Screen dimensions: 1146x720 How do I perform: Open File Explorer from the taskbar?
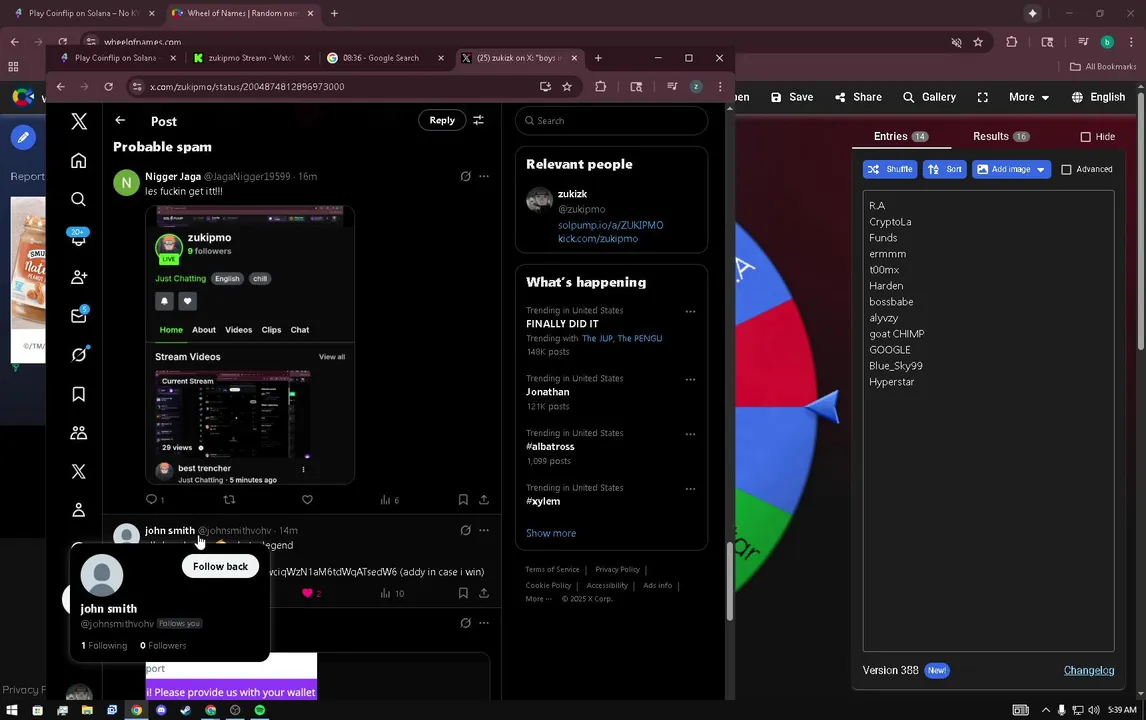click(87, 710)
